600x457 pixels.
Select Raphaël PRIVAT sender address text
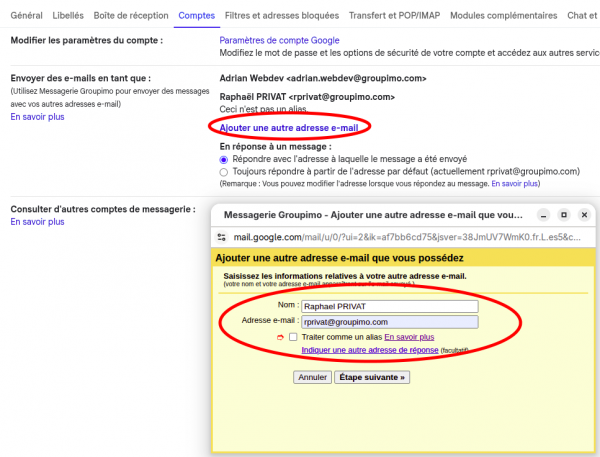(307, 97)
